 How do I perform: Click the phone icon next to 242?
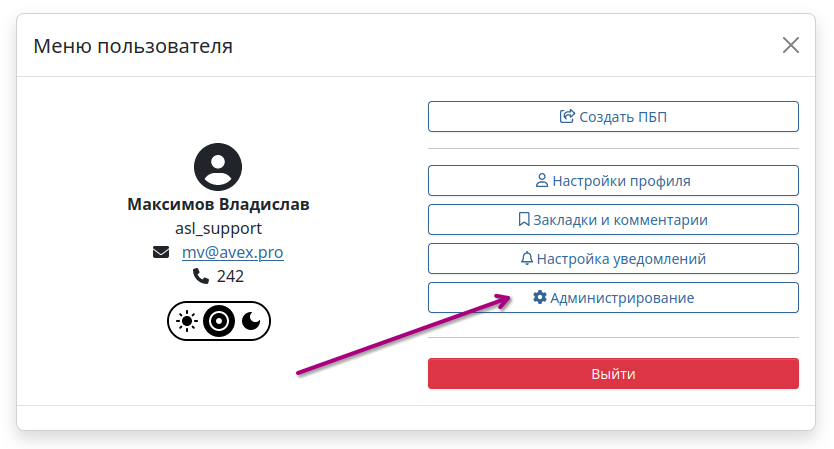(x=201, y=276)
